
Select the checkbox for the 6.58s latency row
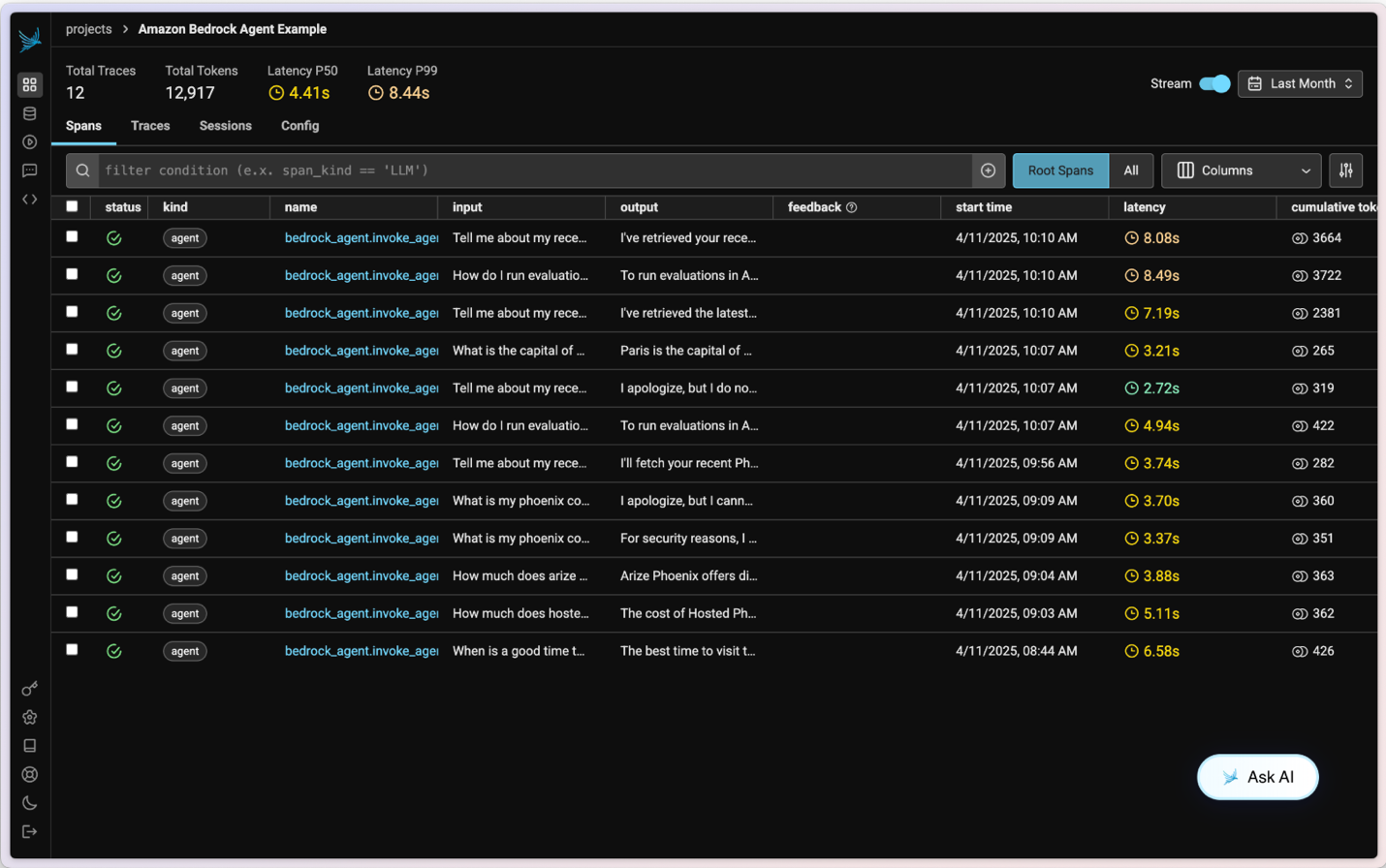[x=72, y=649]
